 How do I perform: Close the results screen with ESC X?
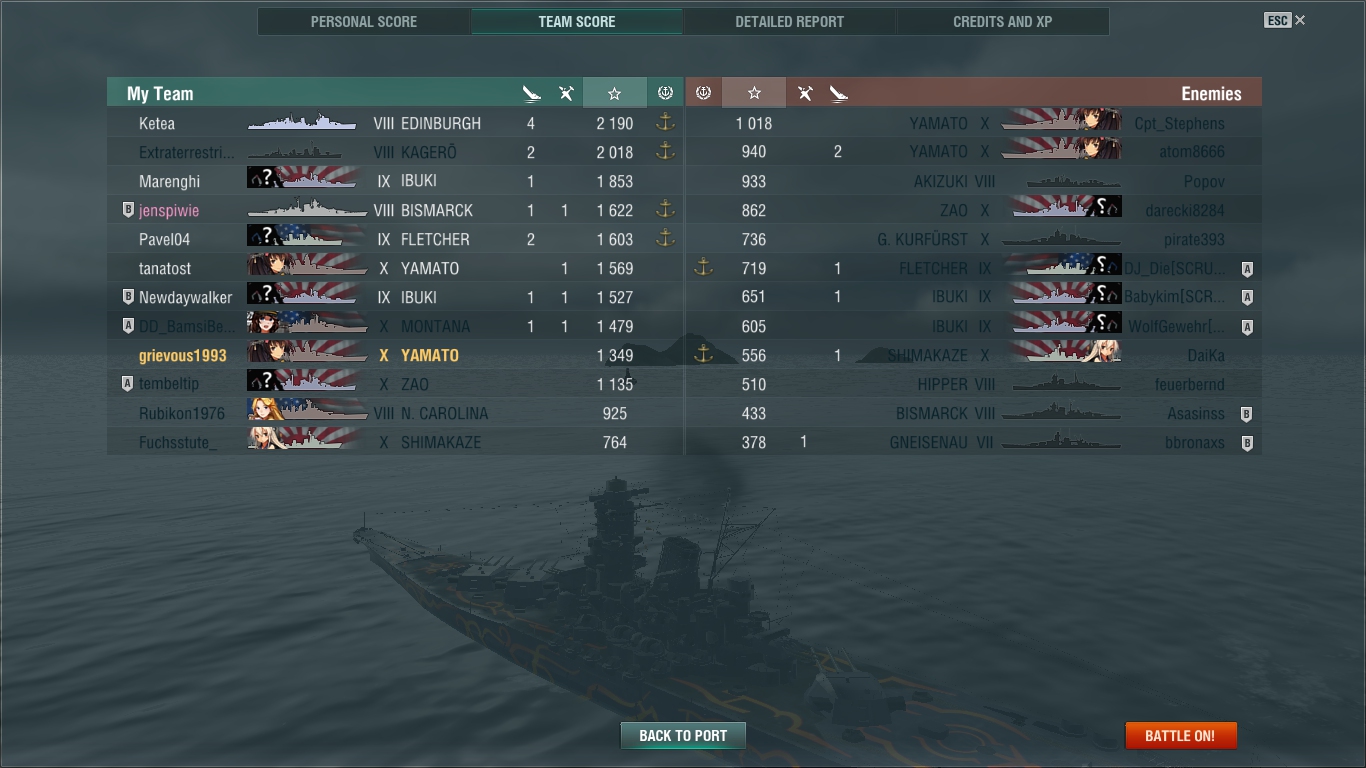point(1285,20)
